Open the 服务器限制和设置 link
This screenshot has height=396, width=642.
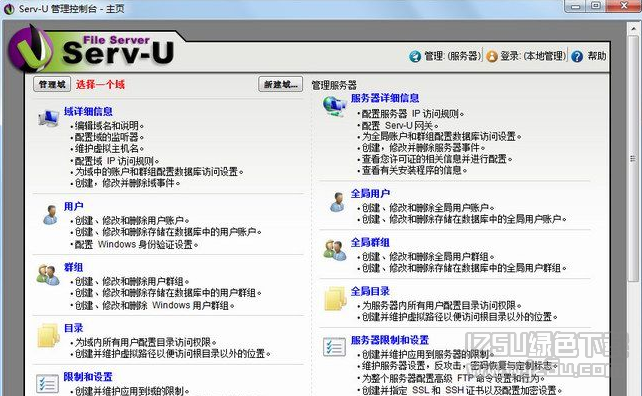390,340
